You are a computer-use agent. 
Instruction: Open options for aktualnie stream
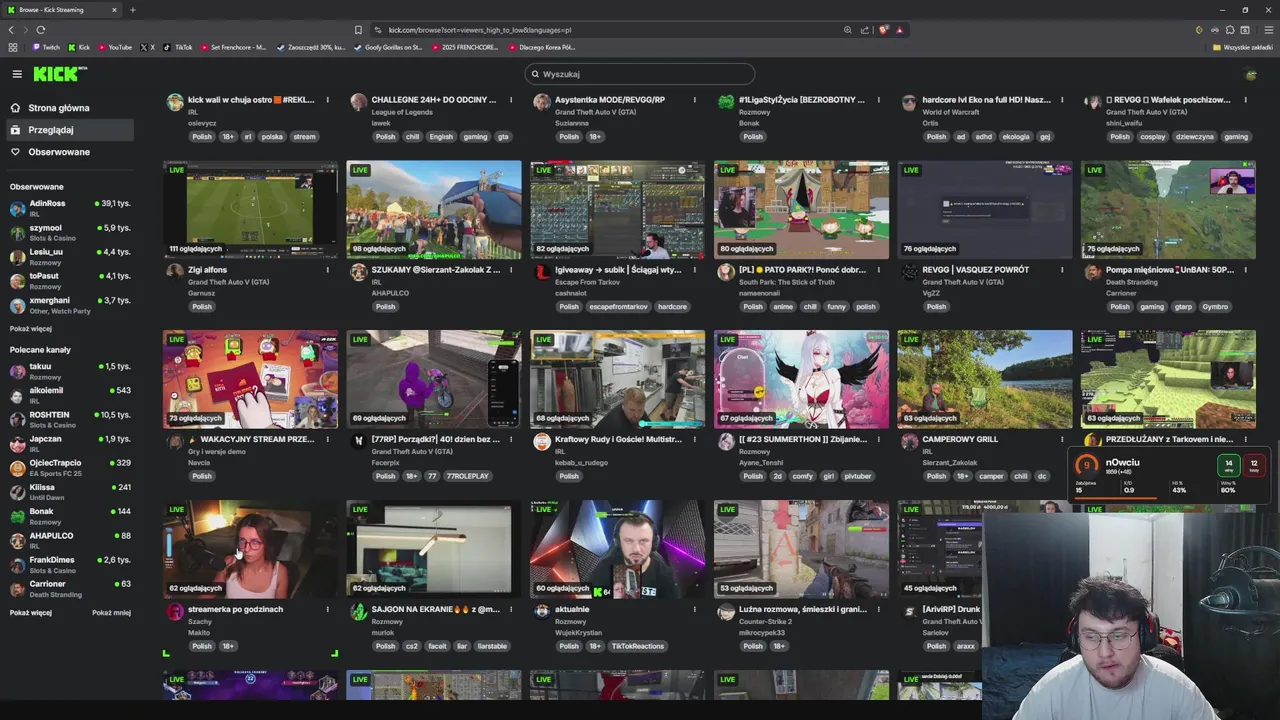[x=694, y=609]
